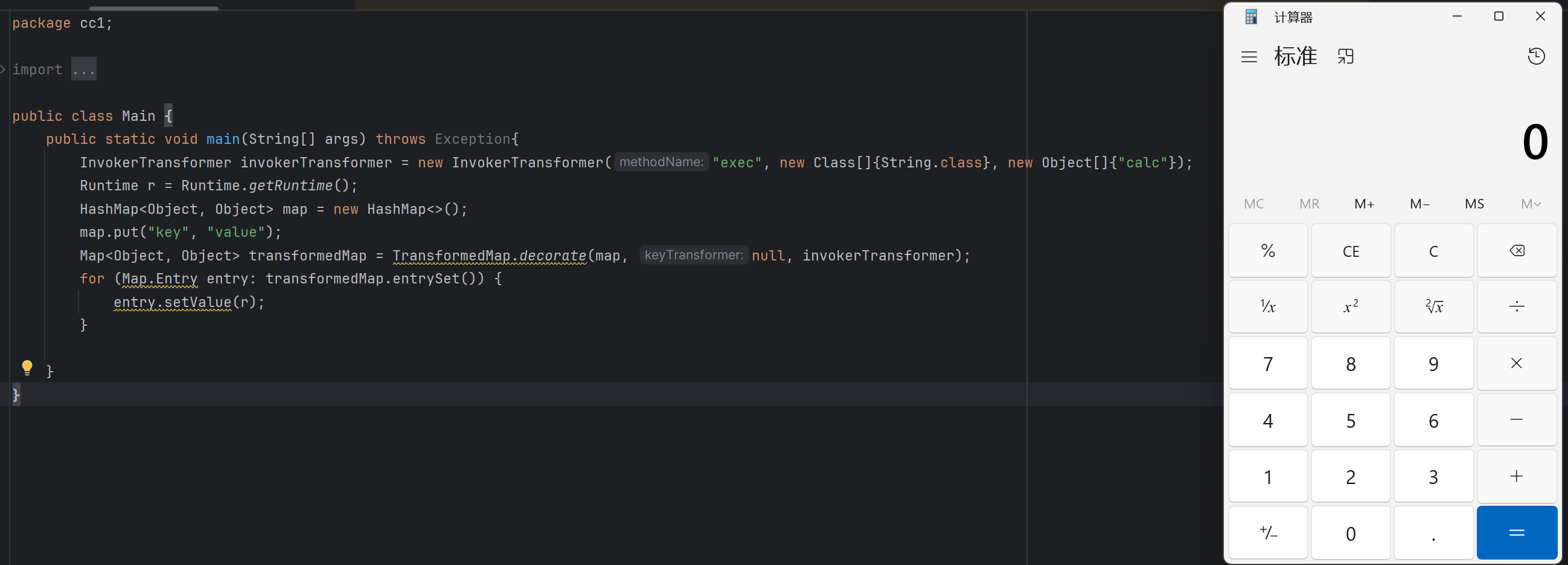Click the Main class name
1568x565 pixels.
138,116
